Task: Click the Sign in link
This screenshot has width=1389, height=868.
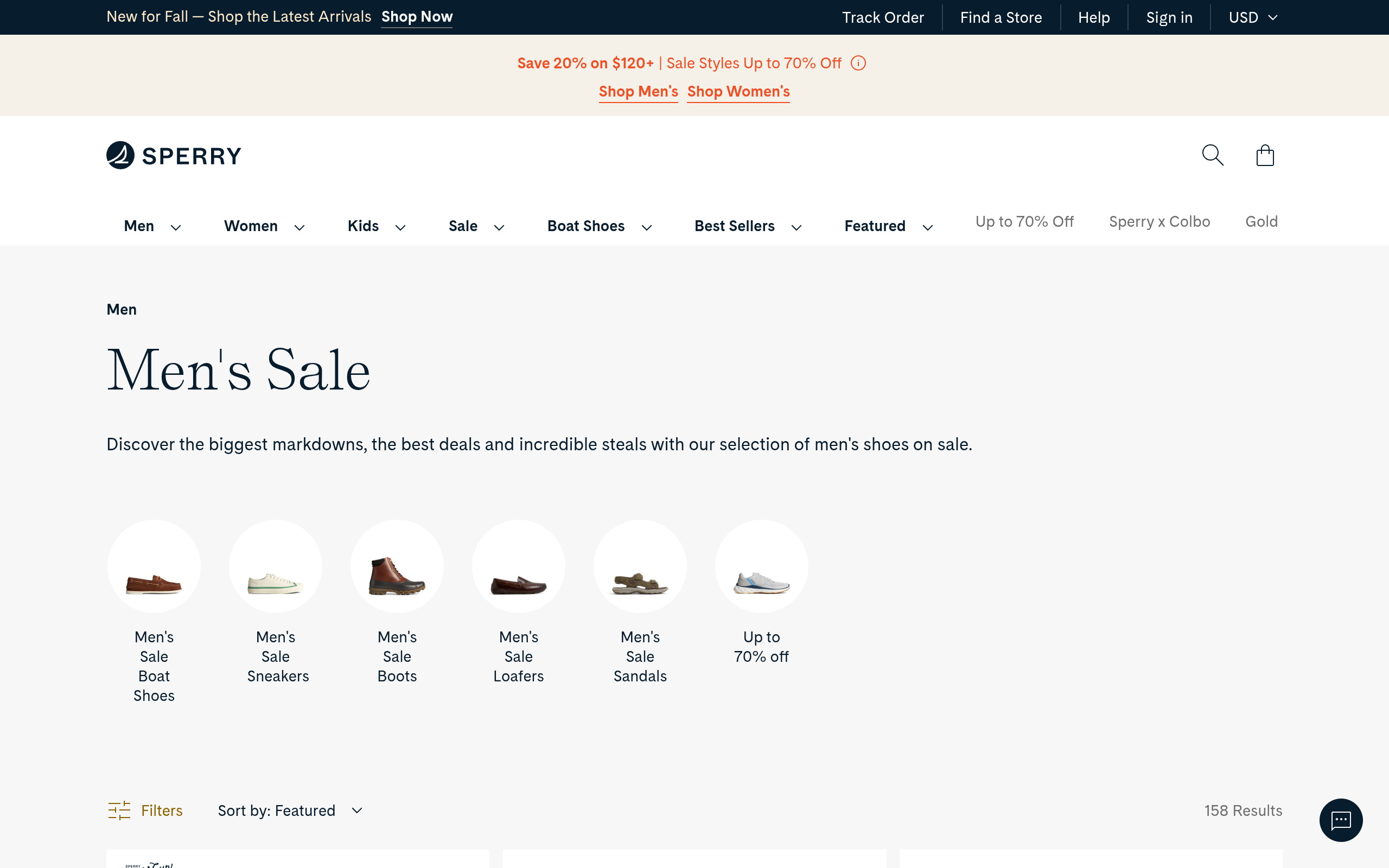Action: [x=1169, y=17]
